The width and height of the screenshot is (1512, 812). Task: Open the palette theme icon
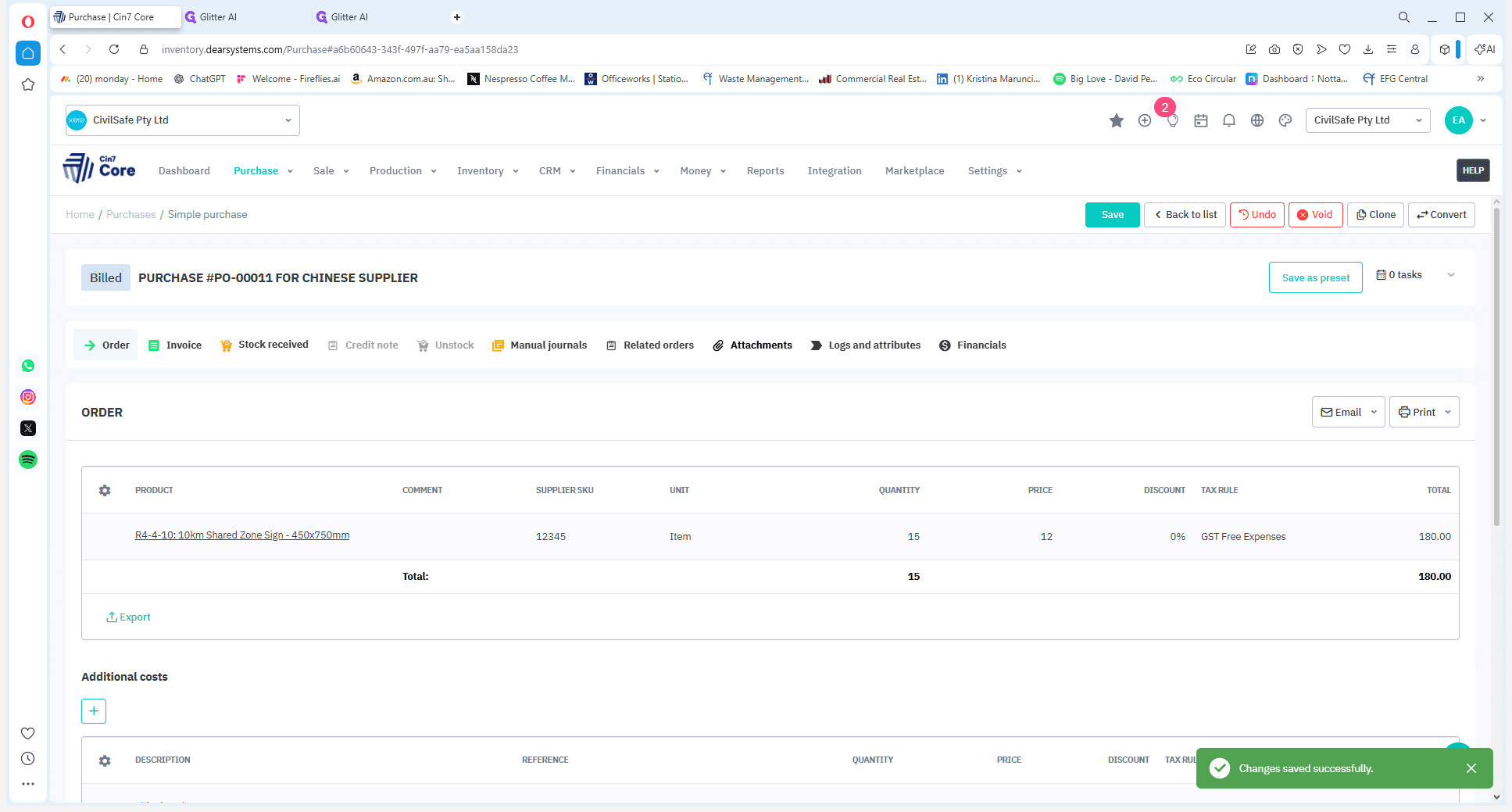pos(1285,120)
